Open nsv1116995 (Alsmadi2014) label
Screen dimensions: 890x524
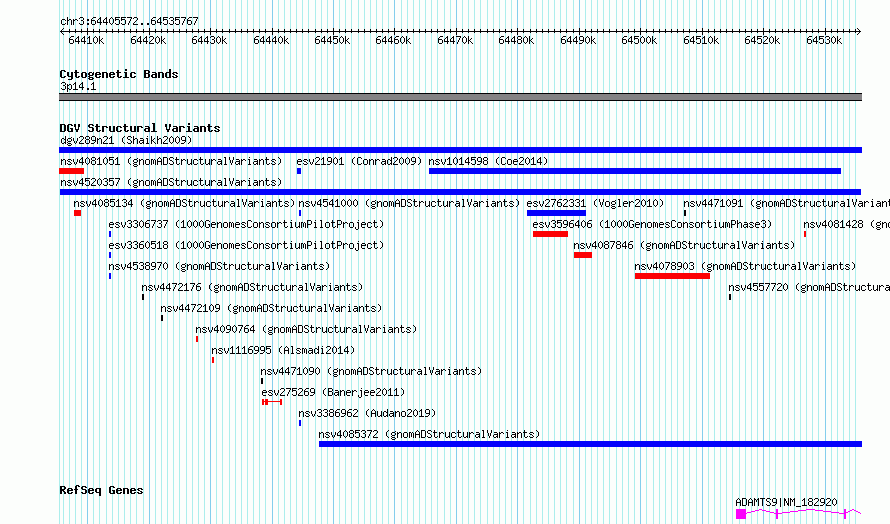(x=283, y=350)
